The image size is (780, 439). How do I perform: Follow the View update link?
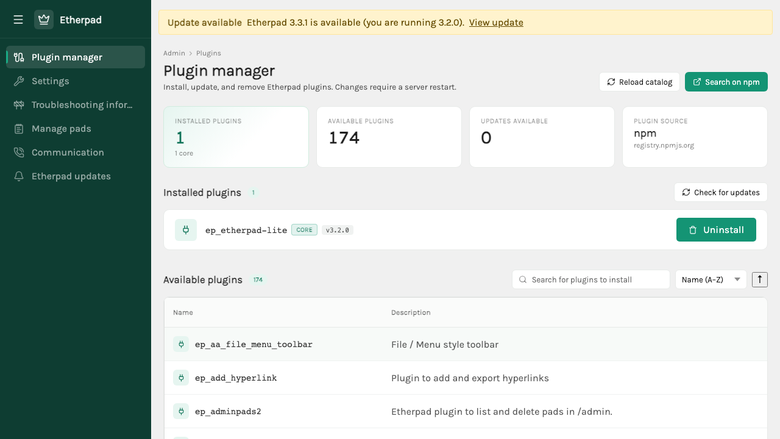[496, 22]
